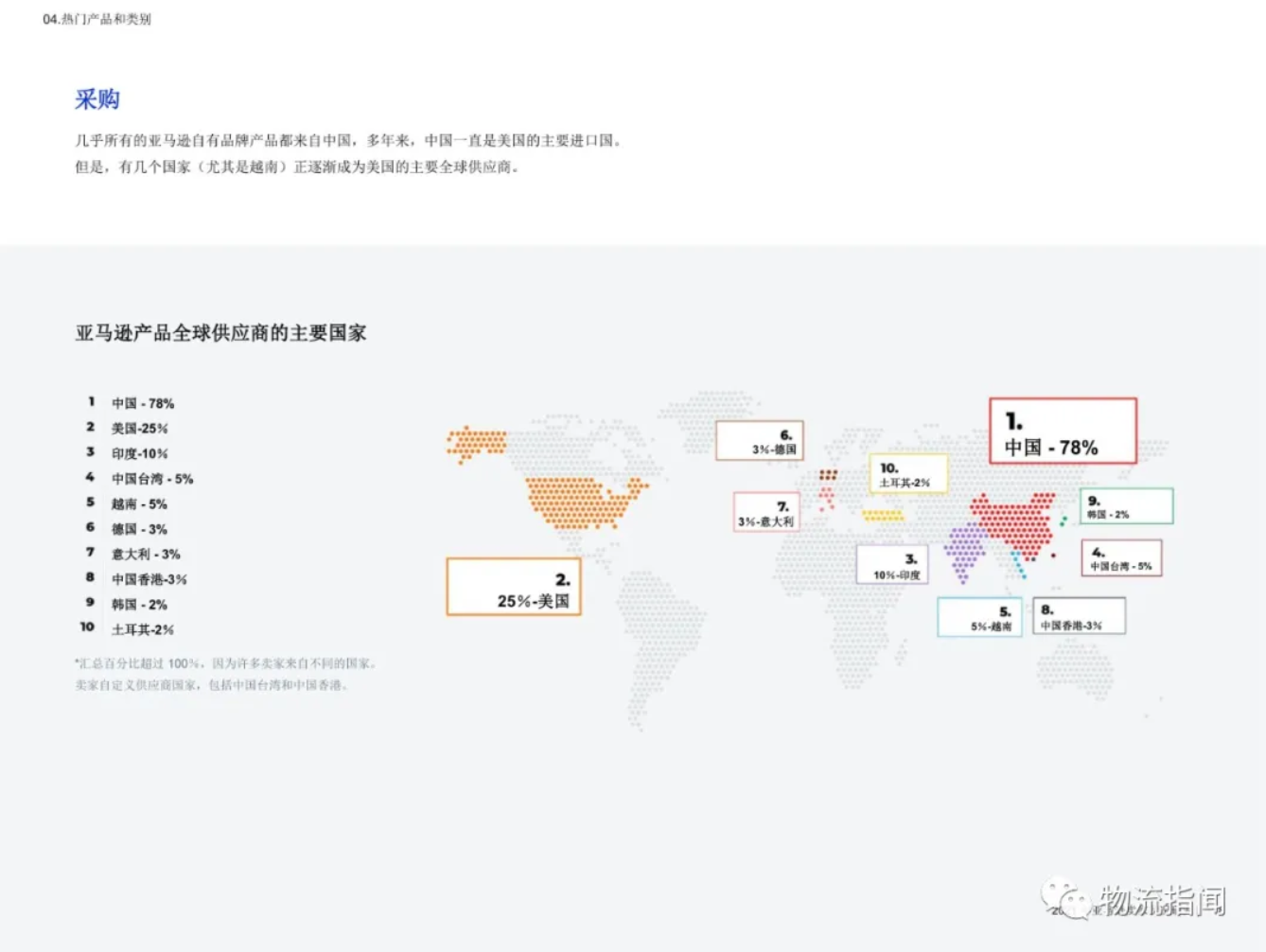Click the yellow dotted Turkey region on map

pyautogui.click(x=883, y=516)
